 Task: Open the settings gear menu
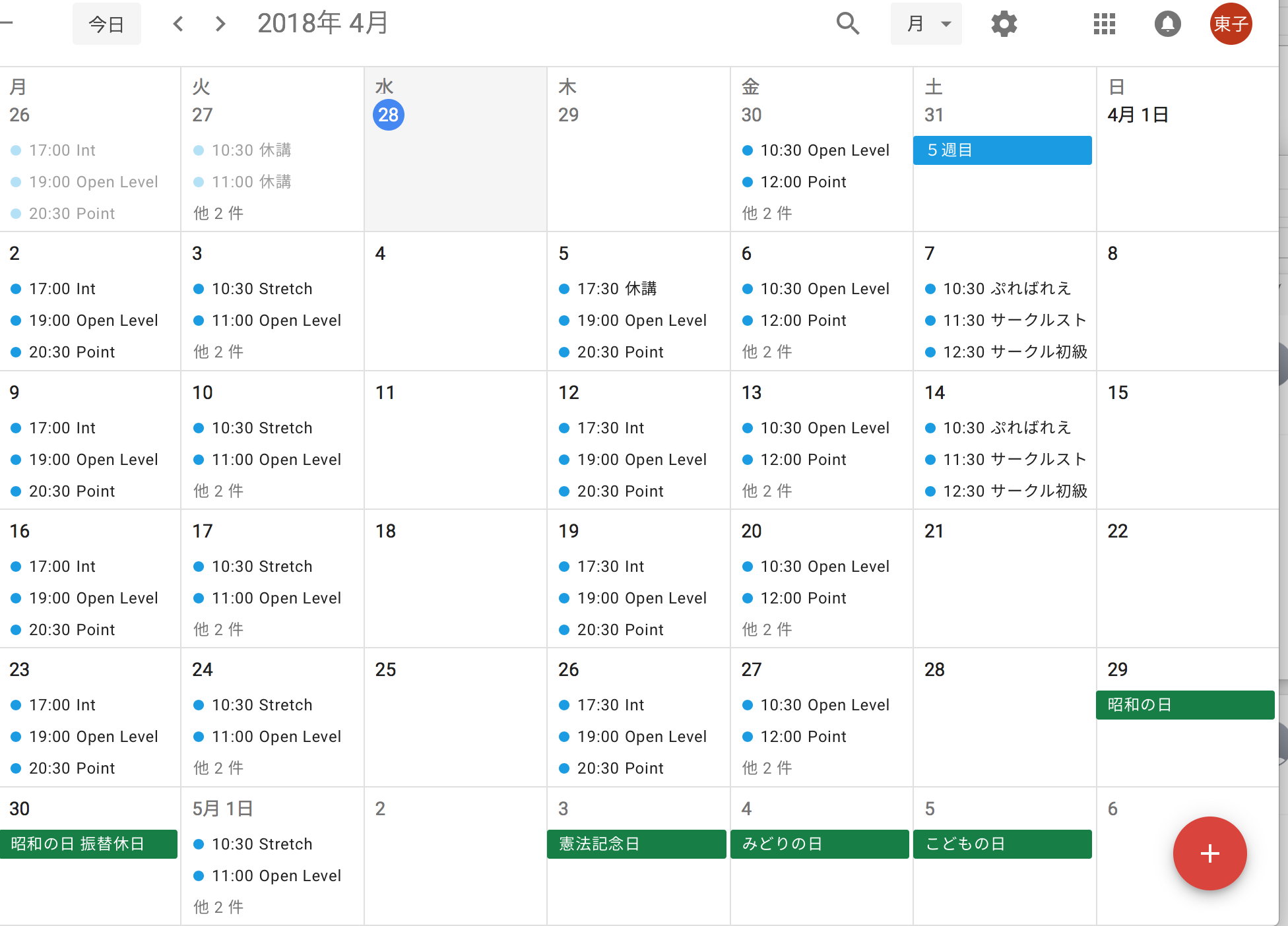coord(1004,24)
